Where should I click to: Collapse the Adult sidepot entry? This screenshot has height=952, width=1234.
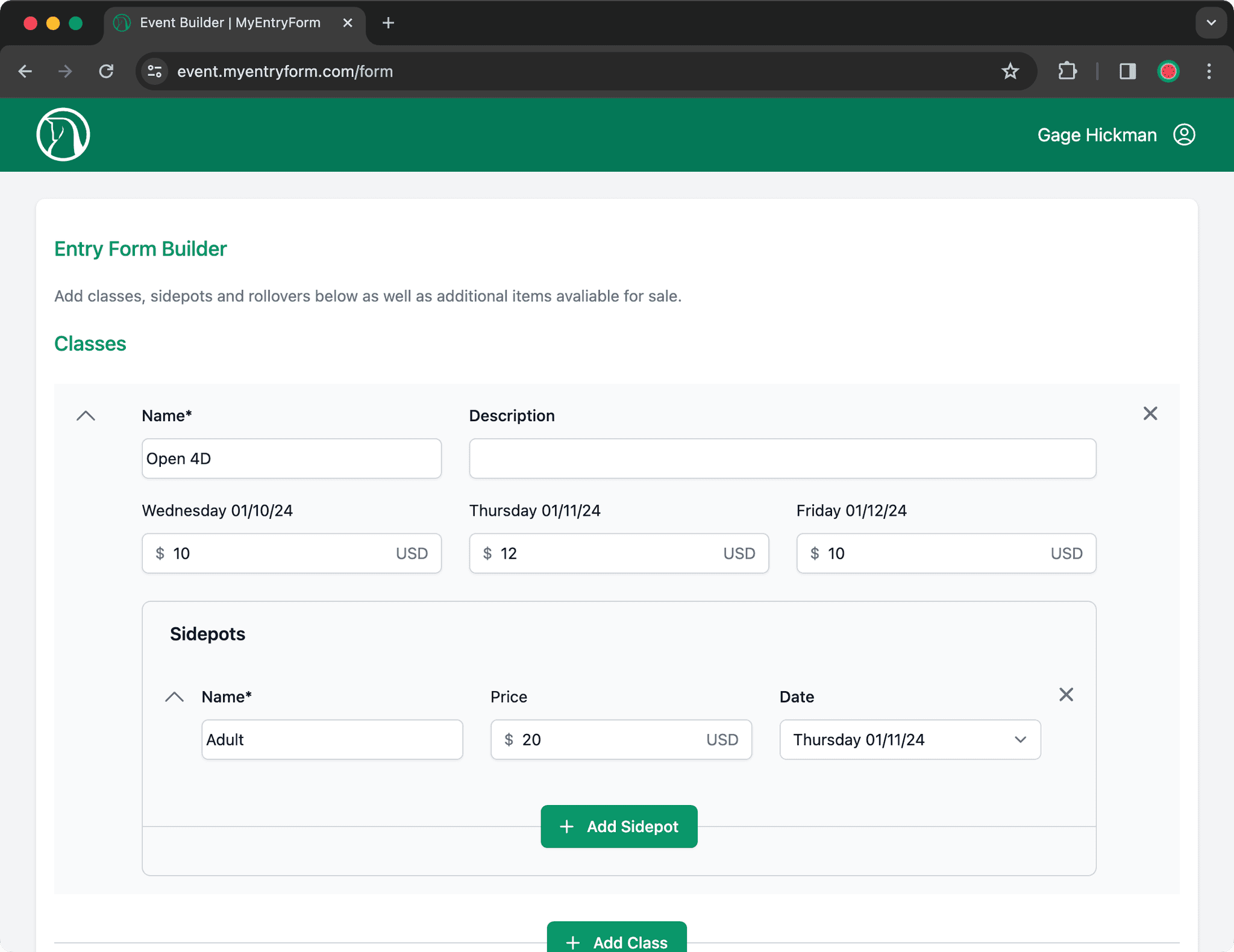(174, 697)
